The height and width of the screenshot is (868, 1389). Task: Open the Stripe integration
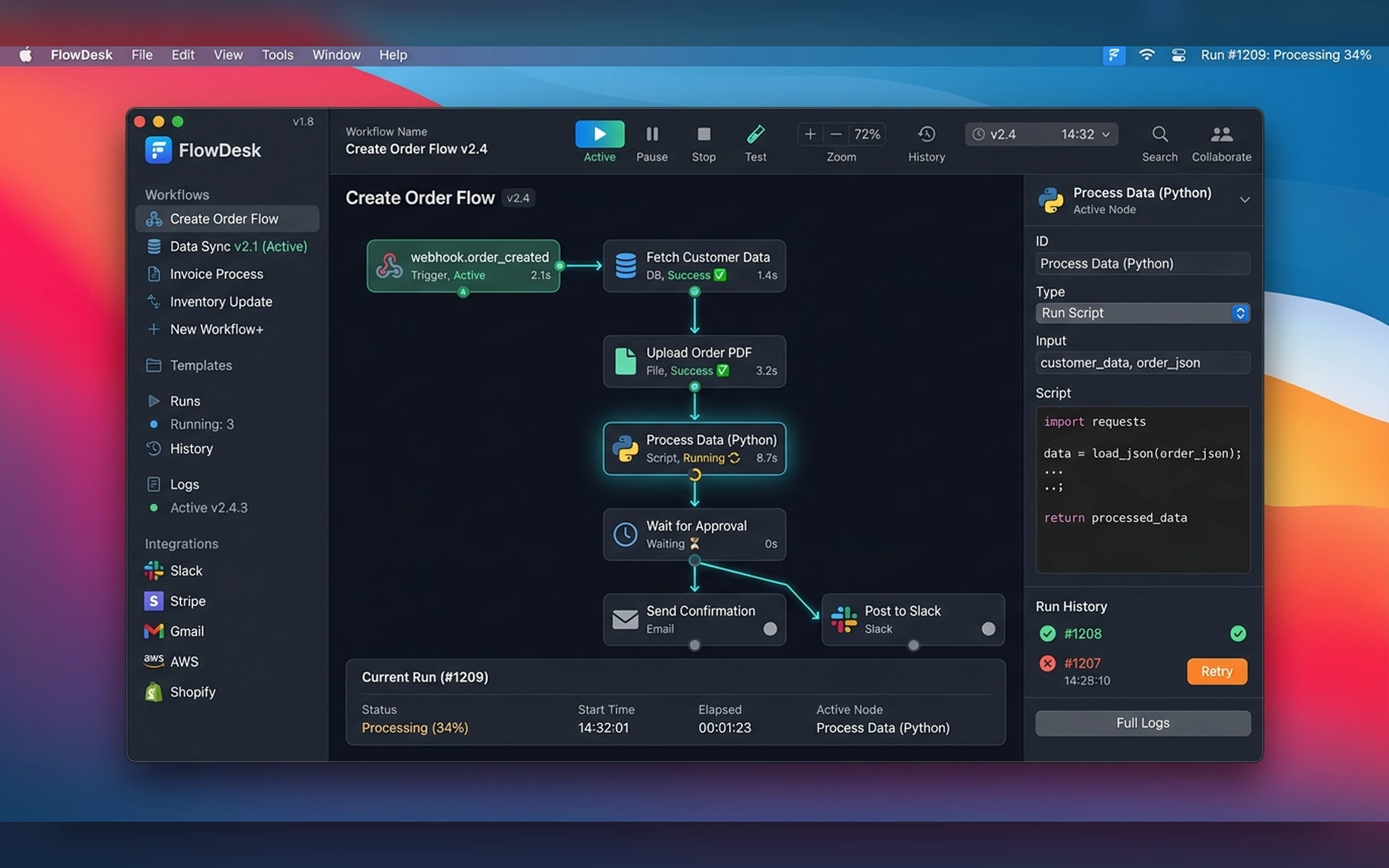175,601
